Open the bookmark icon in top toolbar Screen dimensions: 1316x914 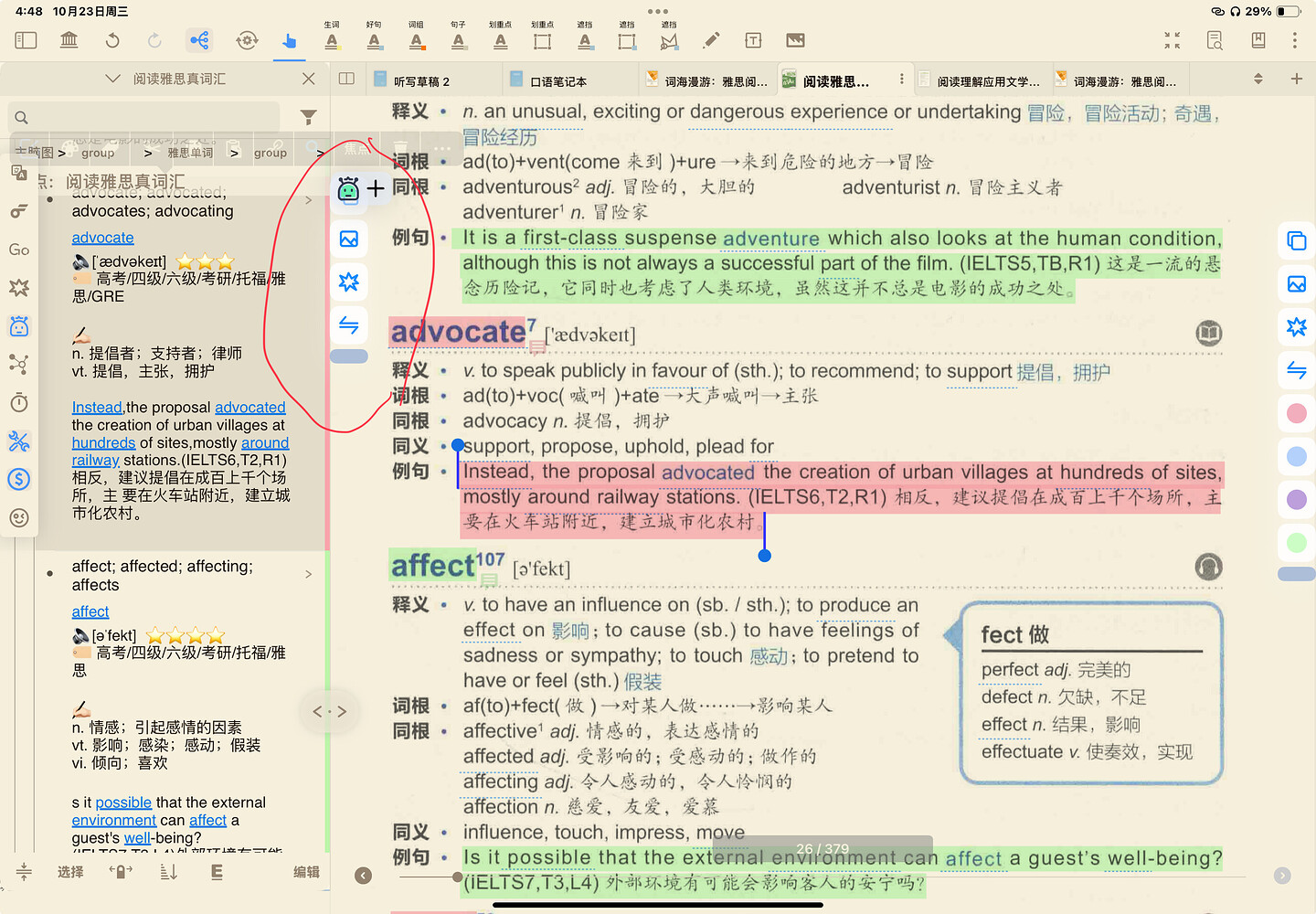click(x=1258, y=40)
